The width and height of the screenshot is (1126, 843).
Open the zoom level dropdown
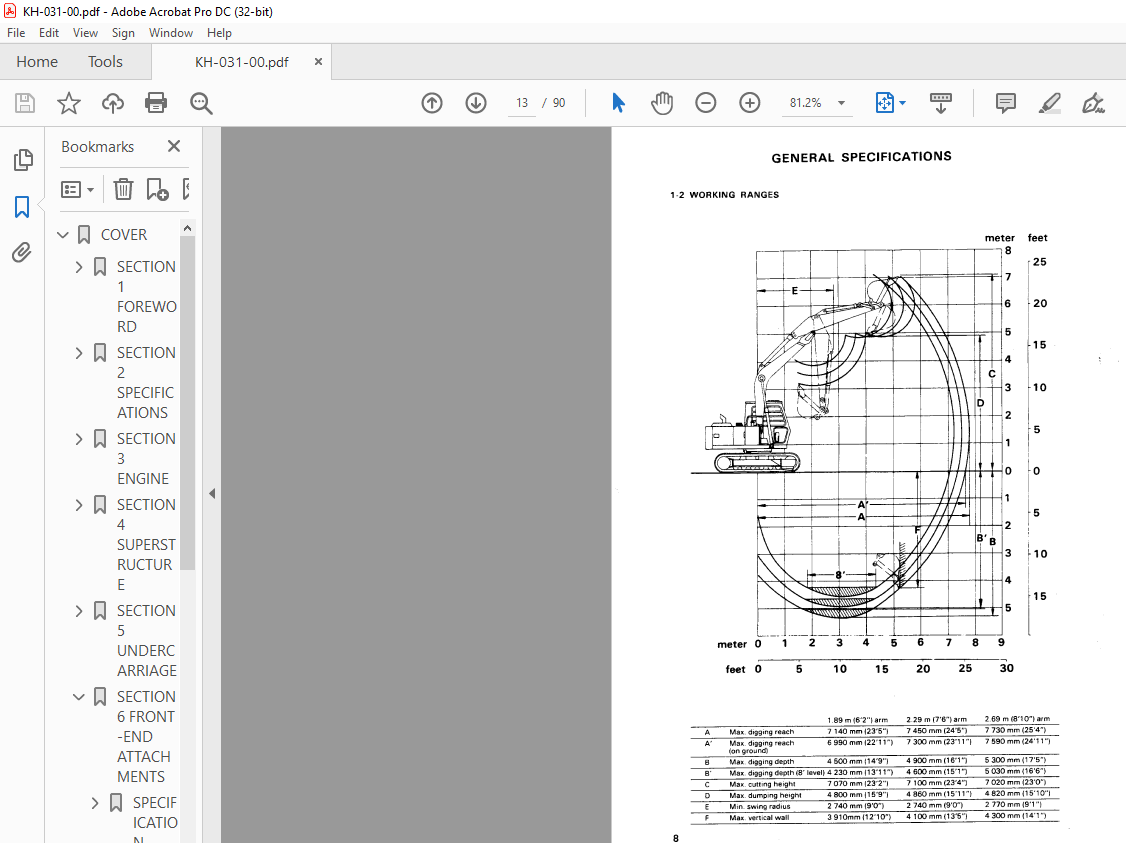[841, 103]
